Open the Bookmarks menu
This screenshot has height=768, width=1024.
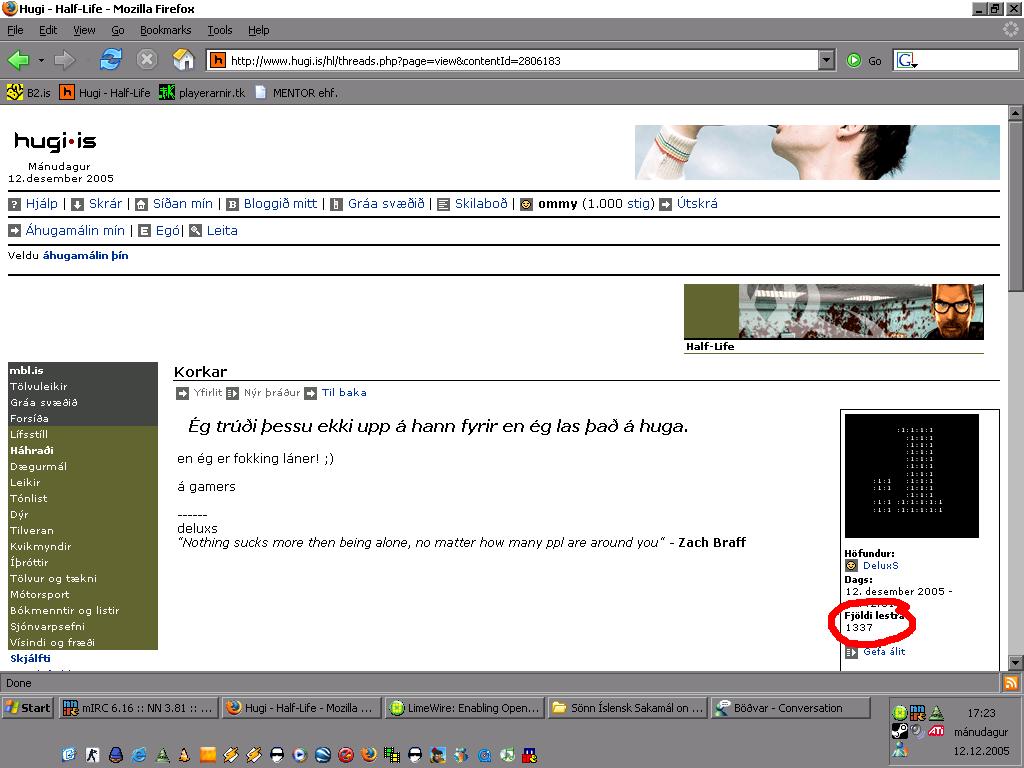pos(165,30)
